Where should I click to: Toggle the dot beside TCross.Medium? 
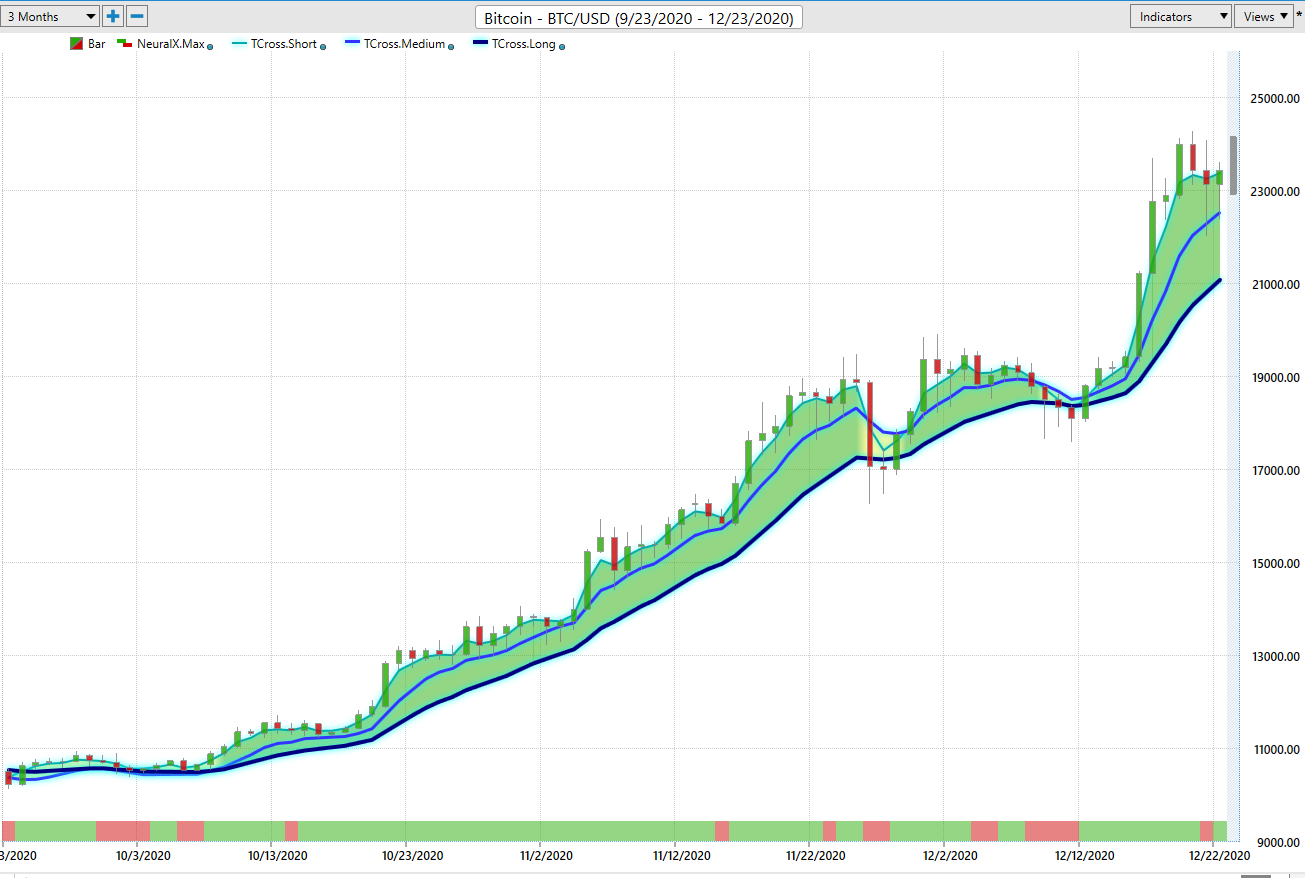(x=453, y=46)
